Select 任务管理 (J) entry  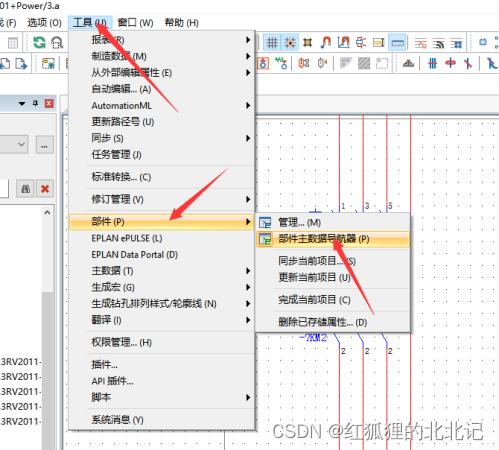pyautogui.click(x=162, y=155)
